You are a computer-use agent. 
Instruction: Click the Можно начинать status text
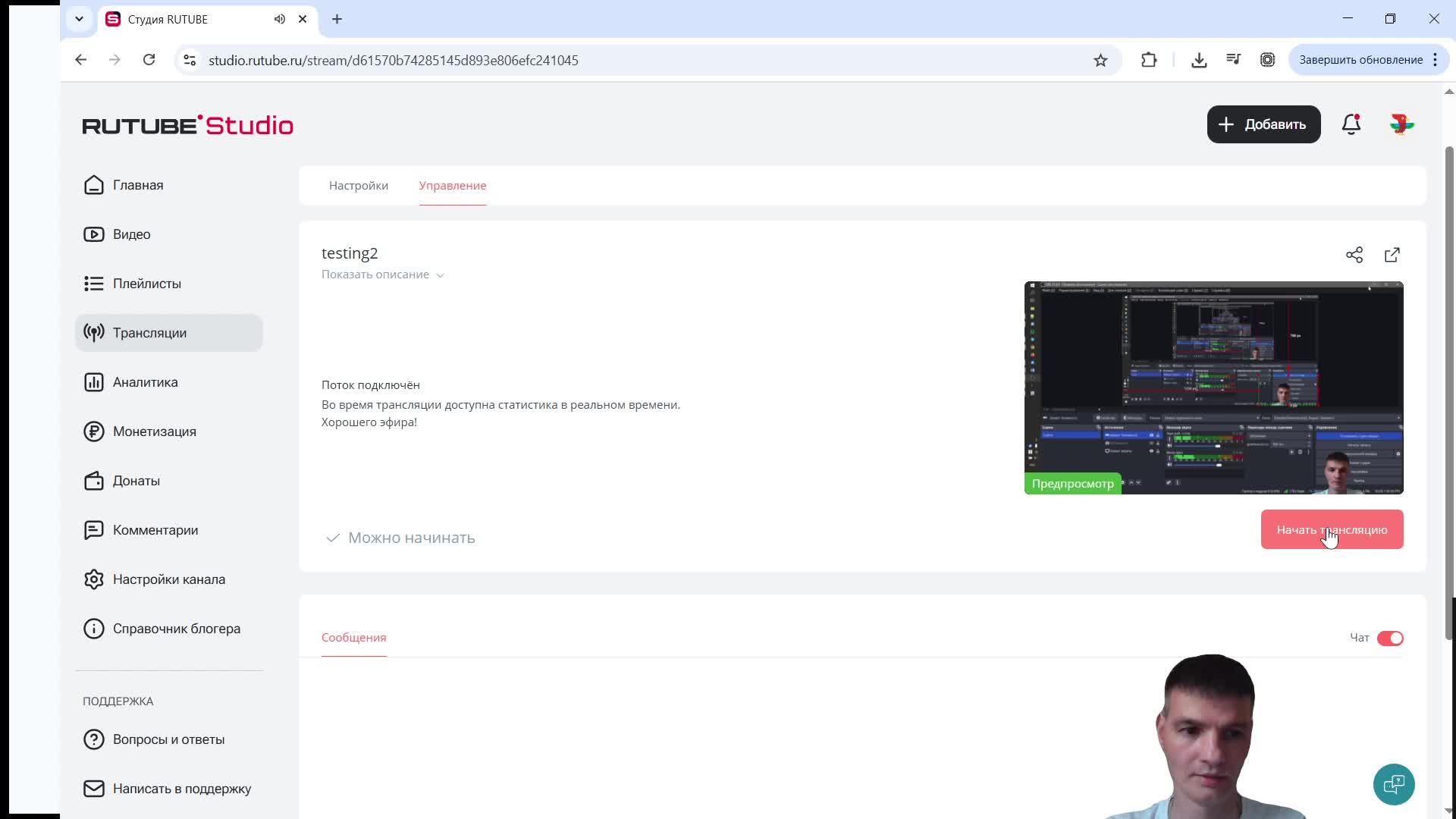point(412,538)
